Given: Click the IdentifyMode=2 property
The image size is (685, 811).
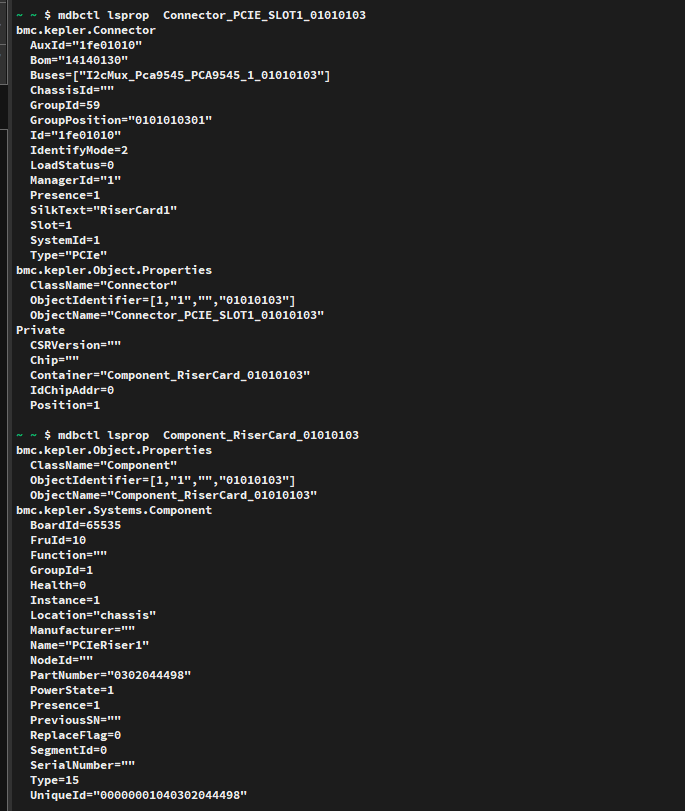Looking at the screenshot, I should [79, 150].
